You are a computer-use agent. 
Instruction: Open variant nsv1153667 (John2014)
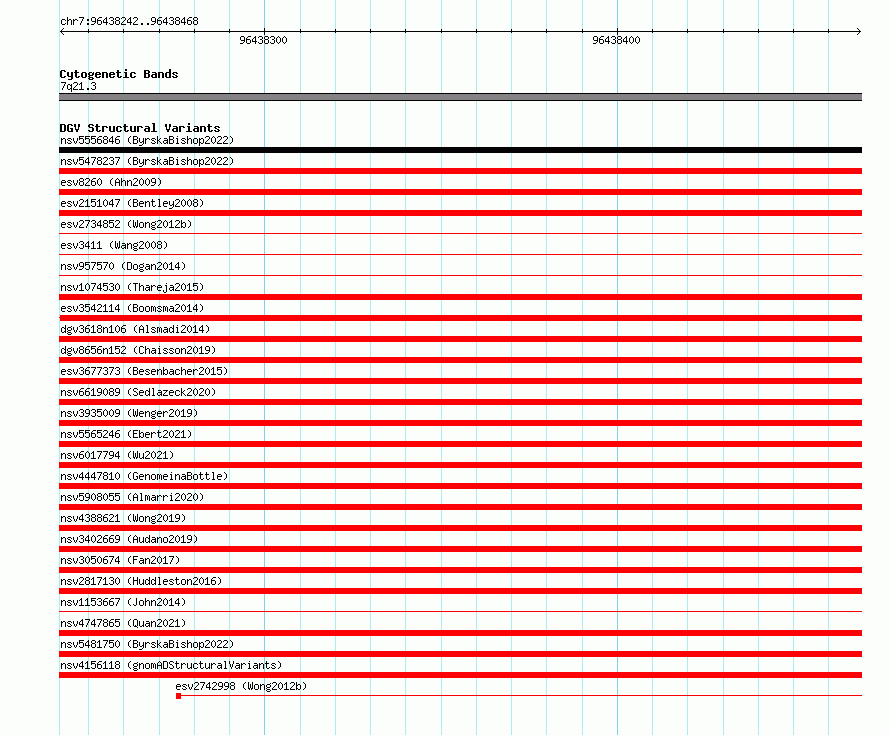[x=123, y=602]
